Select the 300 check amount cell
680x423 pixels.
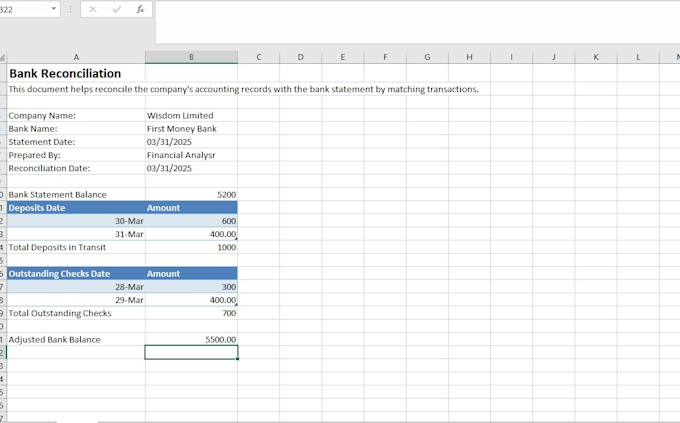(191, 287)
